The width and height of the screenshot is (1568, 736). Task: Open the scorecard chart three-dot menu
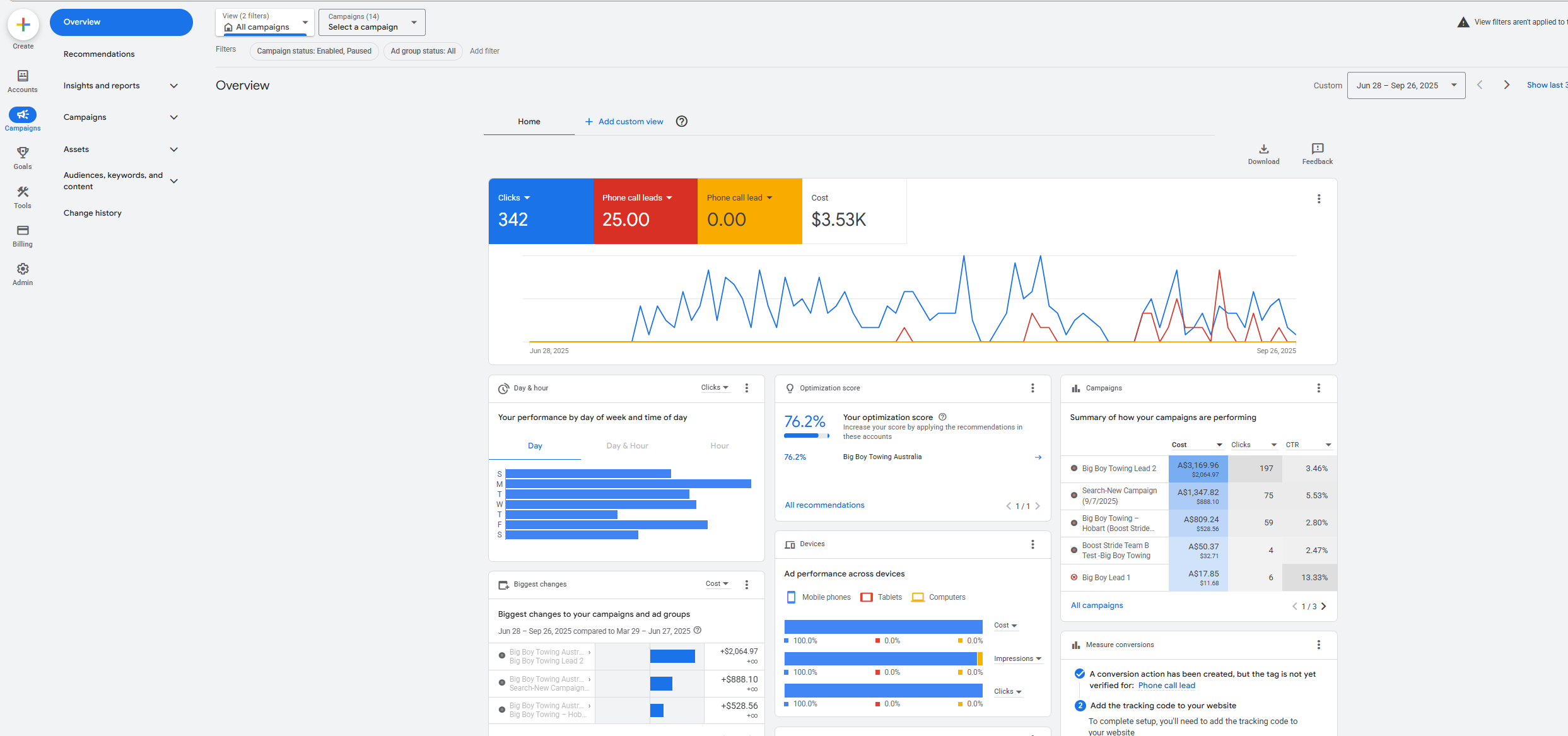tap(1319, 199)
